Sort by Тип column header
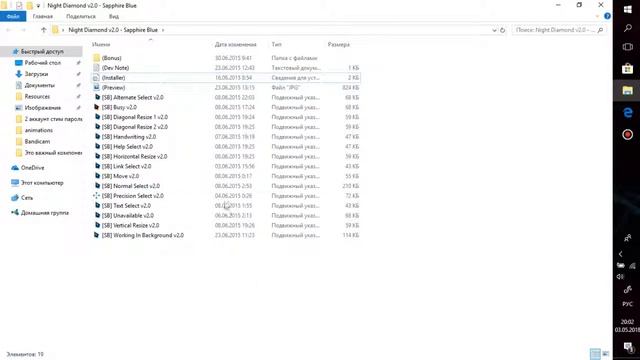This screenshot has height=360, width=640. (x=276, y=44)
